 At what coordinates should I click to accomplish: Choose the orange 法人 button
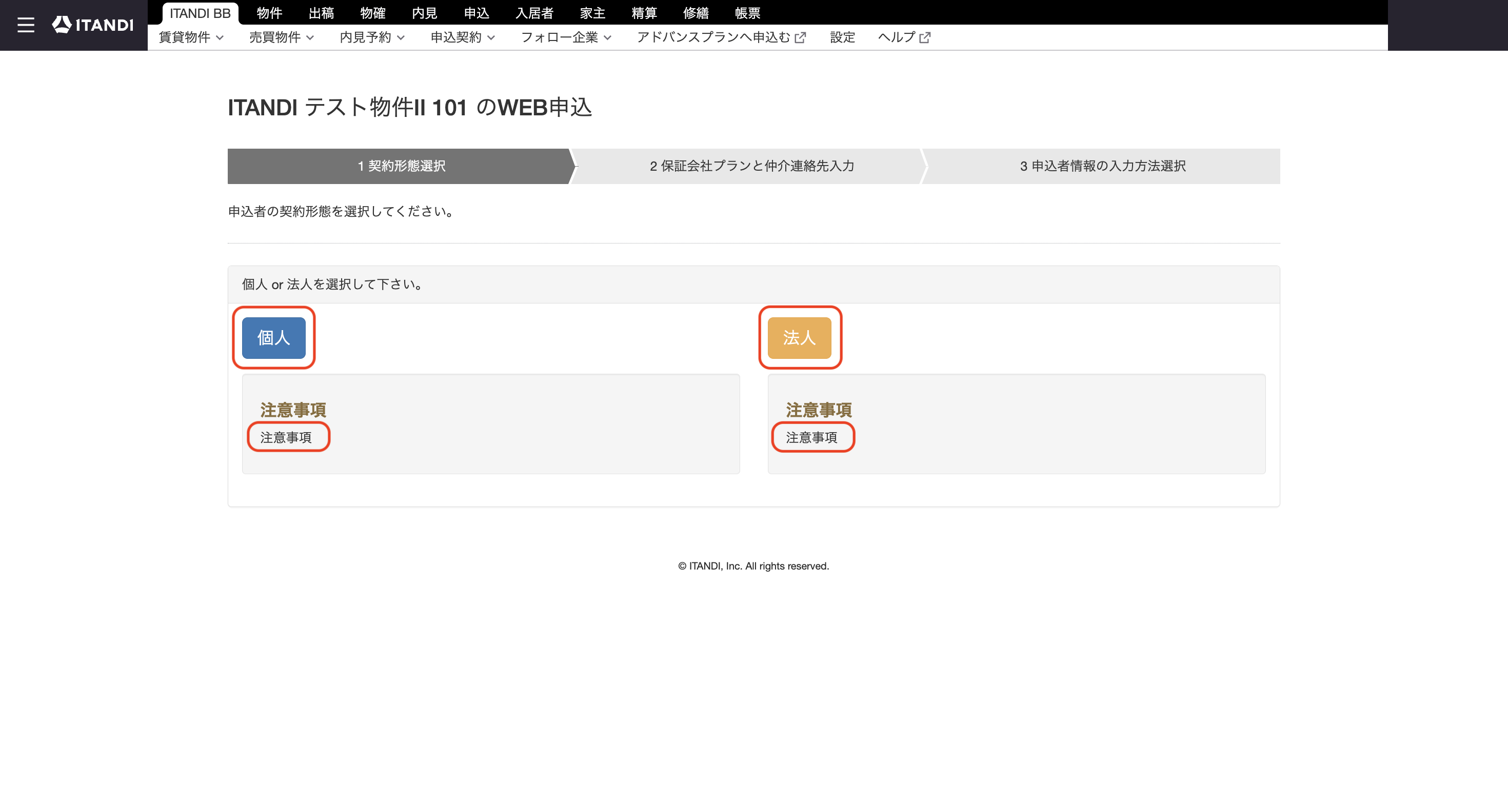tap(799, 337)
